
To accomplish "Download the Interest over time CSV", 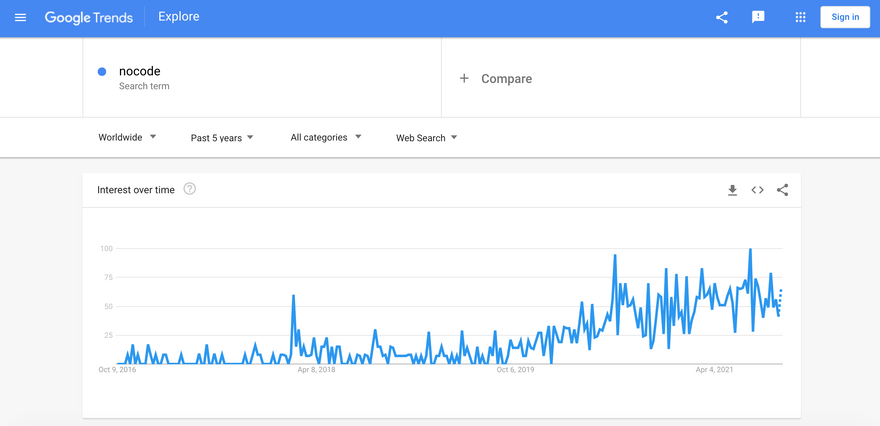I will (x=732, y=190).
